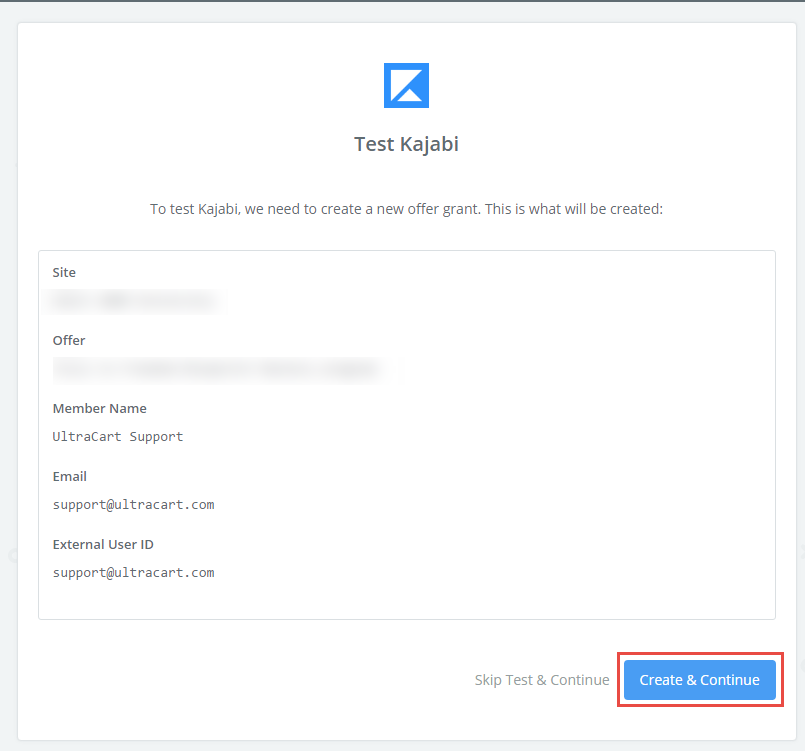
Task: Select the External User ID value
Action: point(133,573)
